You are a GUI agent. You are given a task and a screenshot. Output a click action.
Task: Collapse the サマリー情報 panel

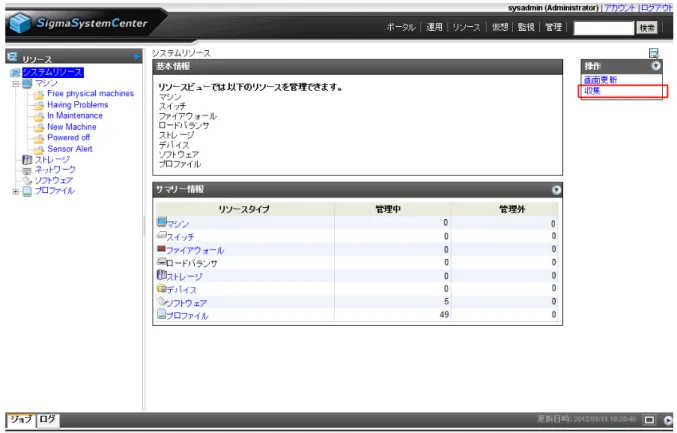tap(556, 190)
